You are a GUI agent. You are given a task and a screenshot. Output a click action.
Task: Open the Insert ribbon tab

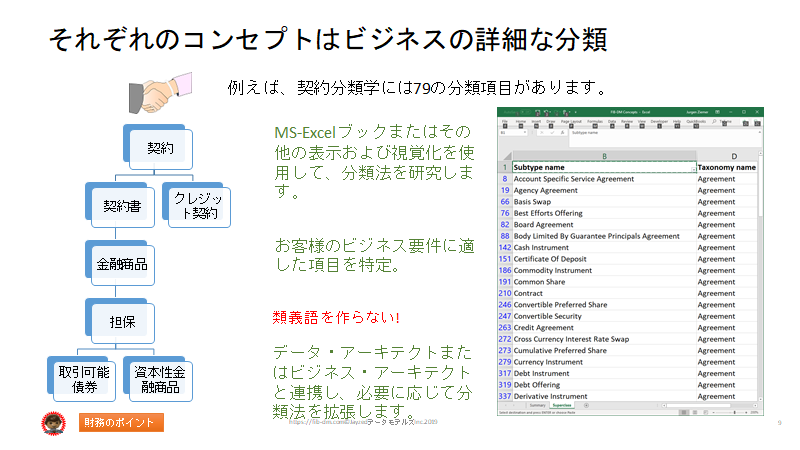pos(536,121)
